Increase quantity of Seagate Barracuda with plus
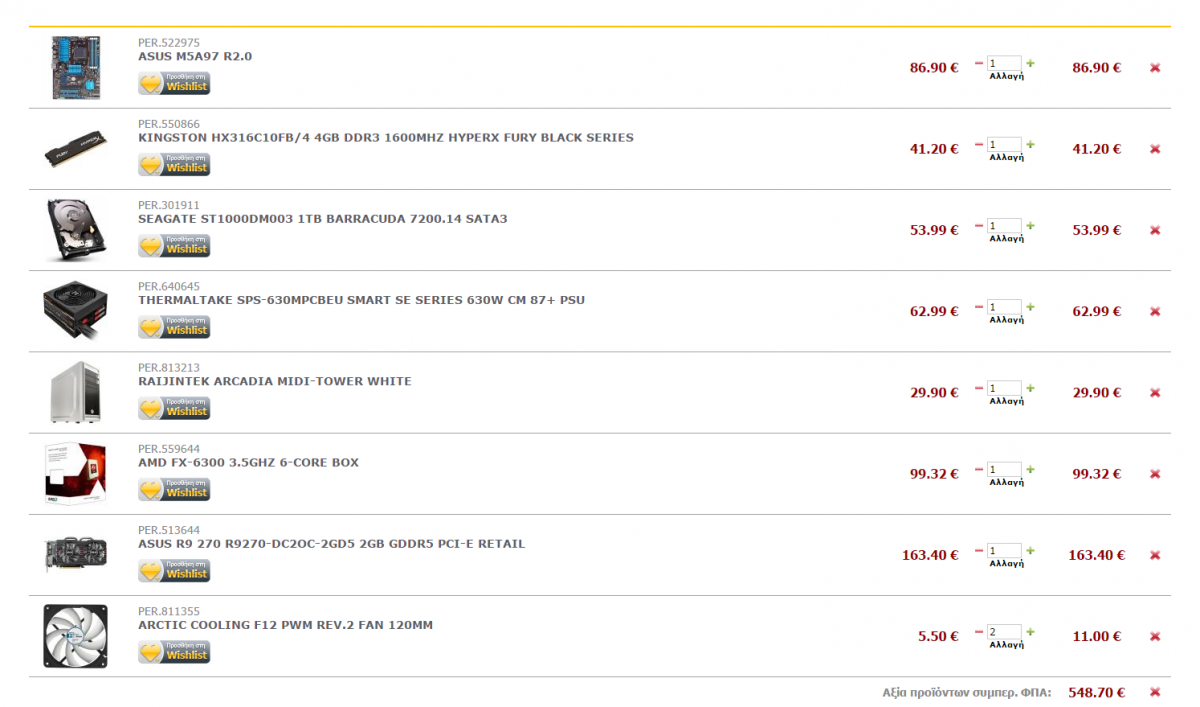 coord(1030,225)
